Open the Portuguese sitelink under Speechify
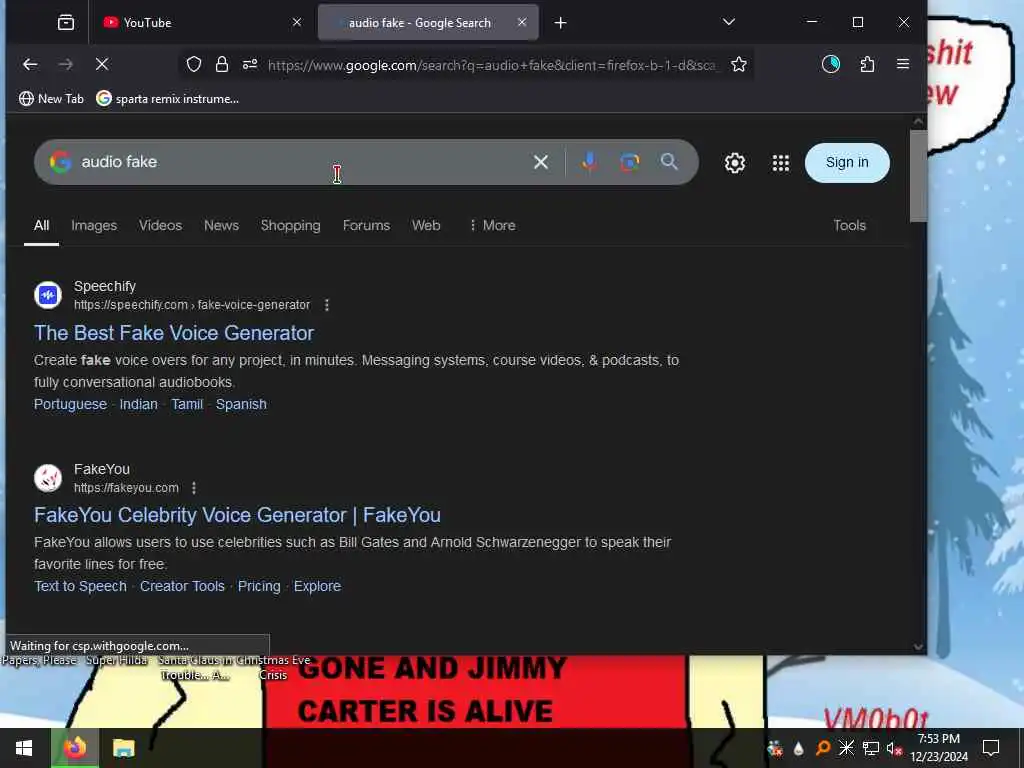This screenshot has width=1024, height=768. [x=71, y=404]
